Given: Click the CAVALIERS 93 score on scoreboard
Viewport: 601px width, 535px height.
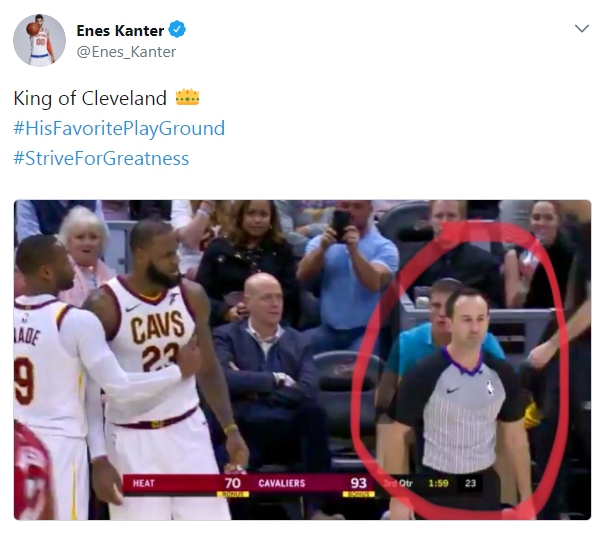Looking at the screenshot, I should coord(313,483).
